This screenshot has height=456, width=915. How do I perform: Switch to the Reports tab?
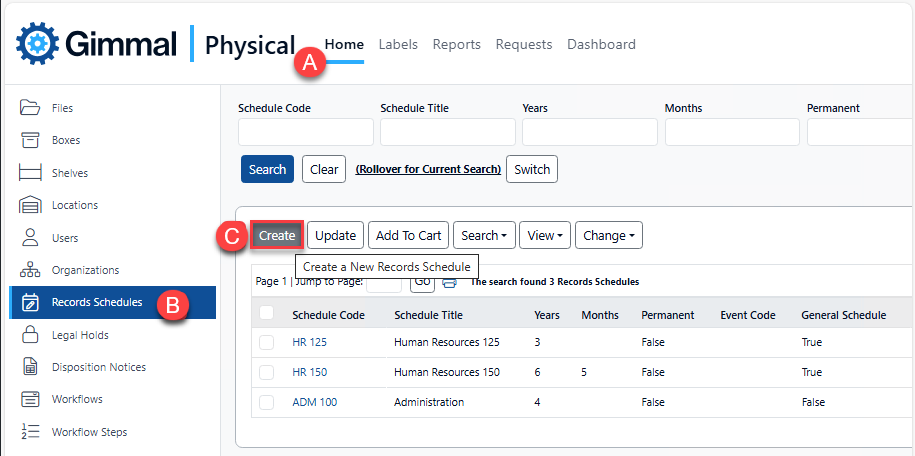click(456, 44)
